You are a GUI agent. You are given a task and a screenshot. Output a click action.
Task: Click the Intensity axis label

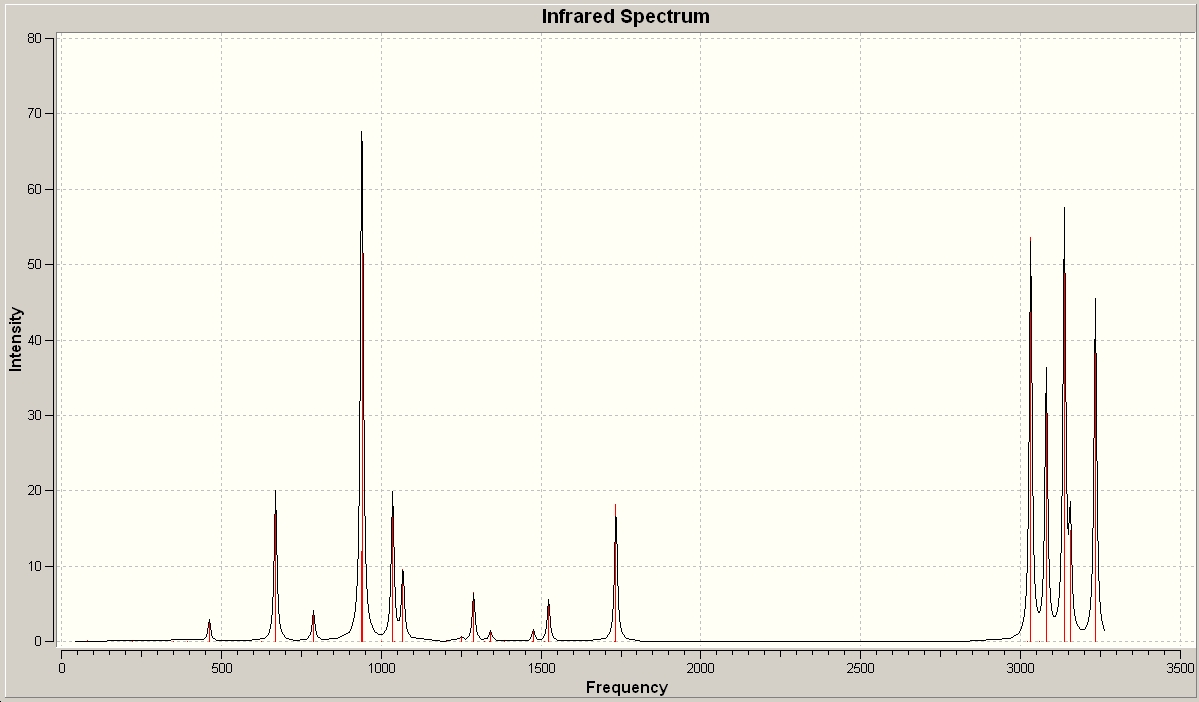point(16,340)
